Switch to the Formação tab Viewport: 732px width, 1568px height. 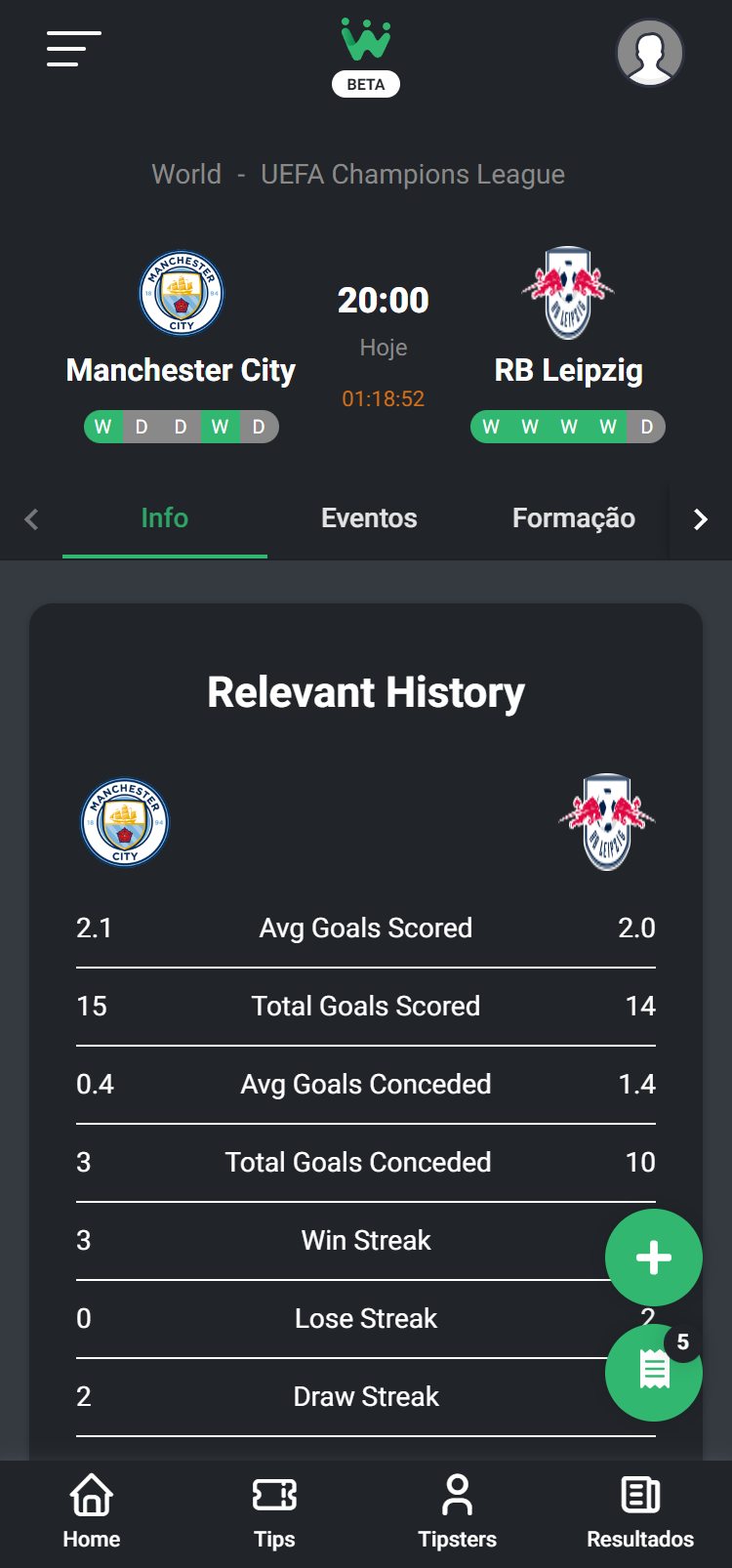[x=573, y=518]
